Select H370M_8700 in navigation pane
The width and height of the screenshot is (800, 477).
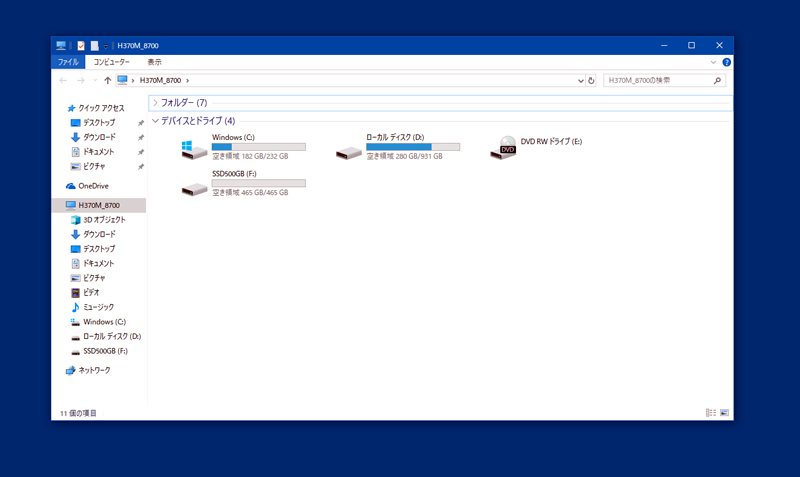99,205
